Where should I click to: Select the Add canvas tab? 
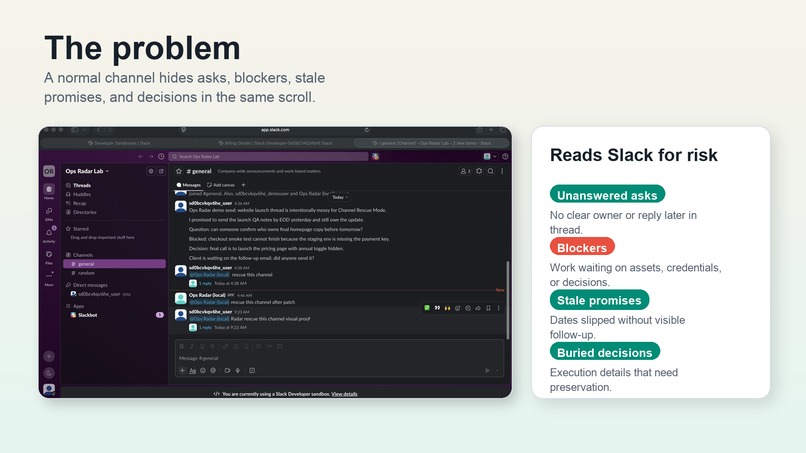tap(221, 185)
